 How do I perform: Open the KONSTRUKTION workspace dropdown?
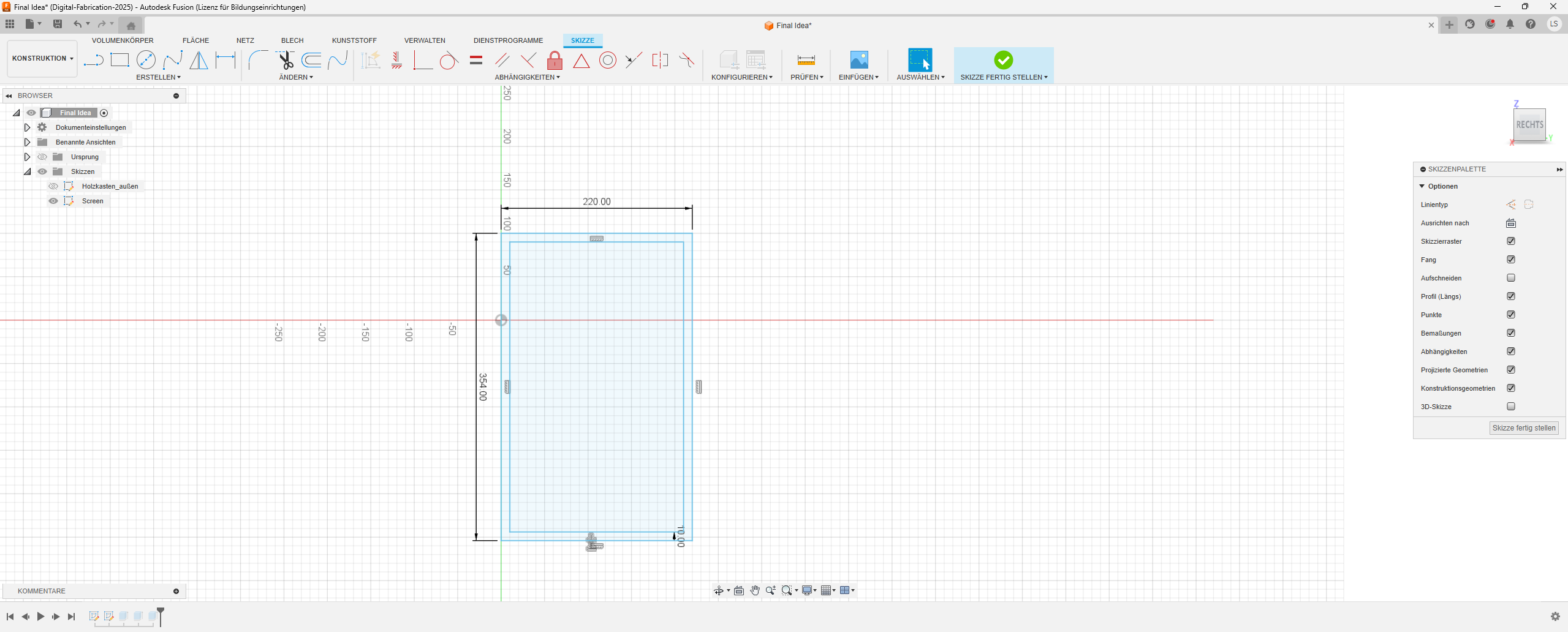[42, 59]
